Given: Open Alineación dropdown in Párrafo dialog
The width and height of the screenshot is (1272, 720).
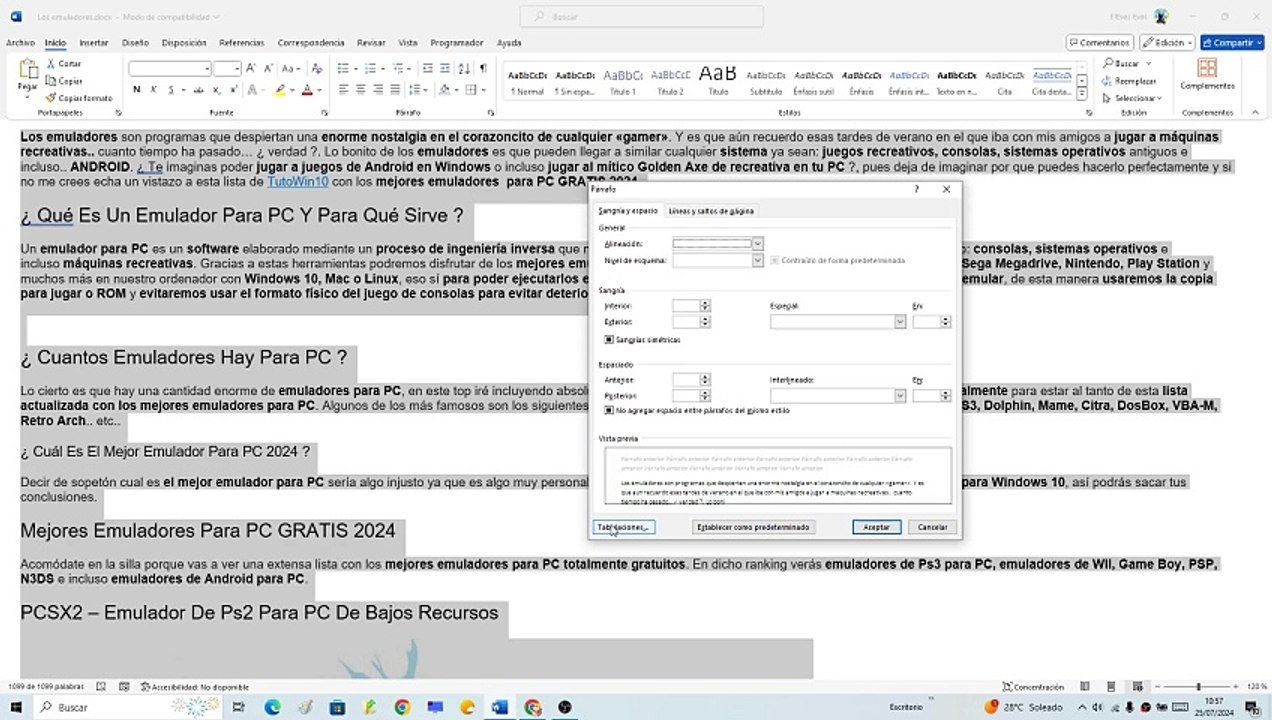Looking at the screenshot, I should point(757,243).
